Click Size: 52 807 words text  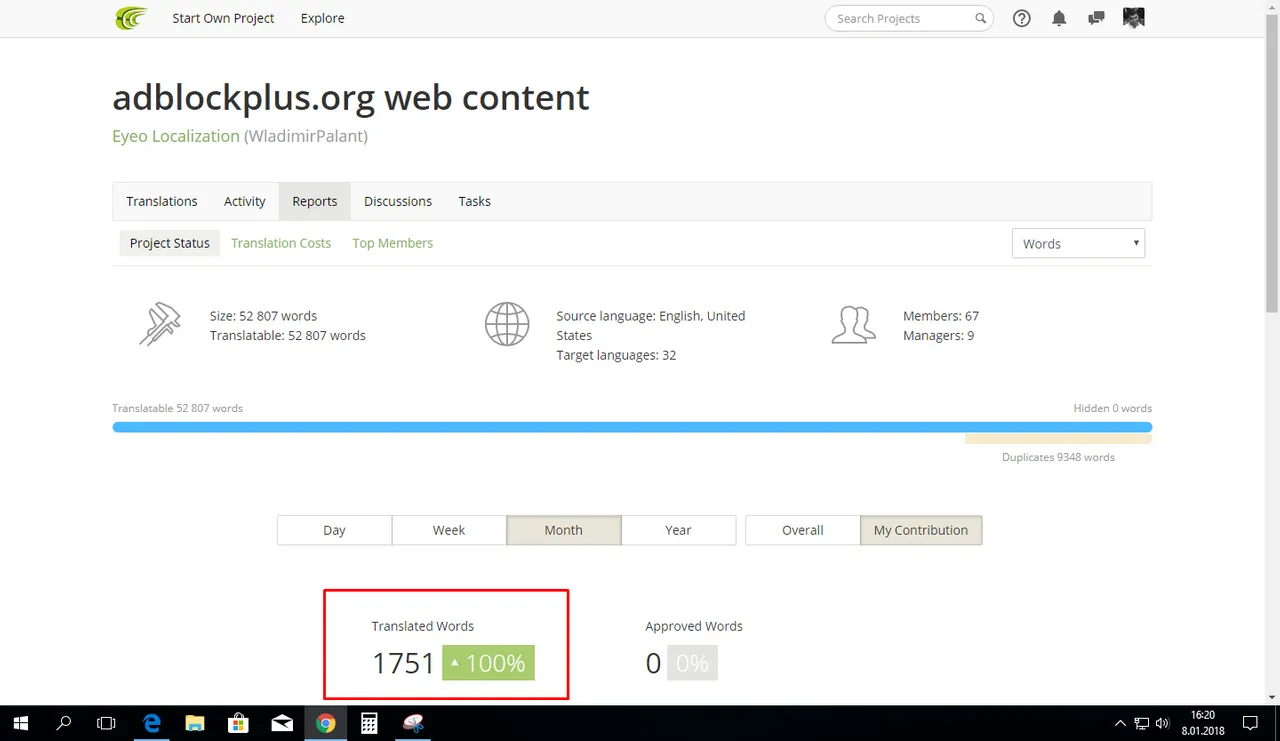[263, 316]
